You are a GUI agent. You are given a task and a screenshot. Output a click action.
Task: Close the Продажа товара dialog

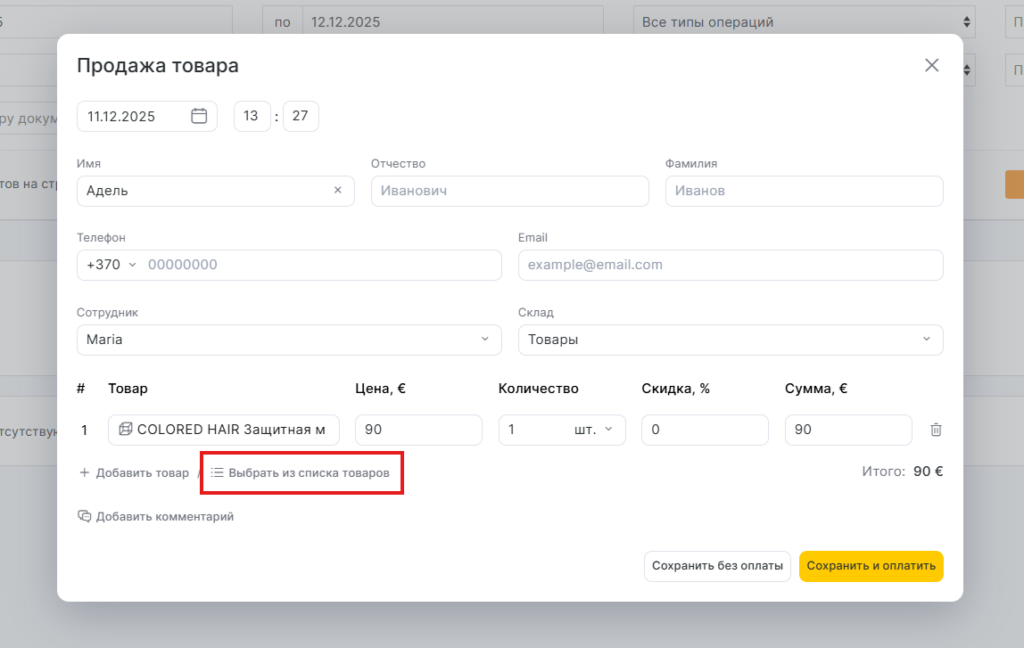pos(932,65)
